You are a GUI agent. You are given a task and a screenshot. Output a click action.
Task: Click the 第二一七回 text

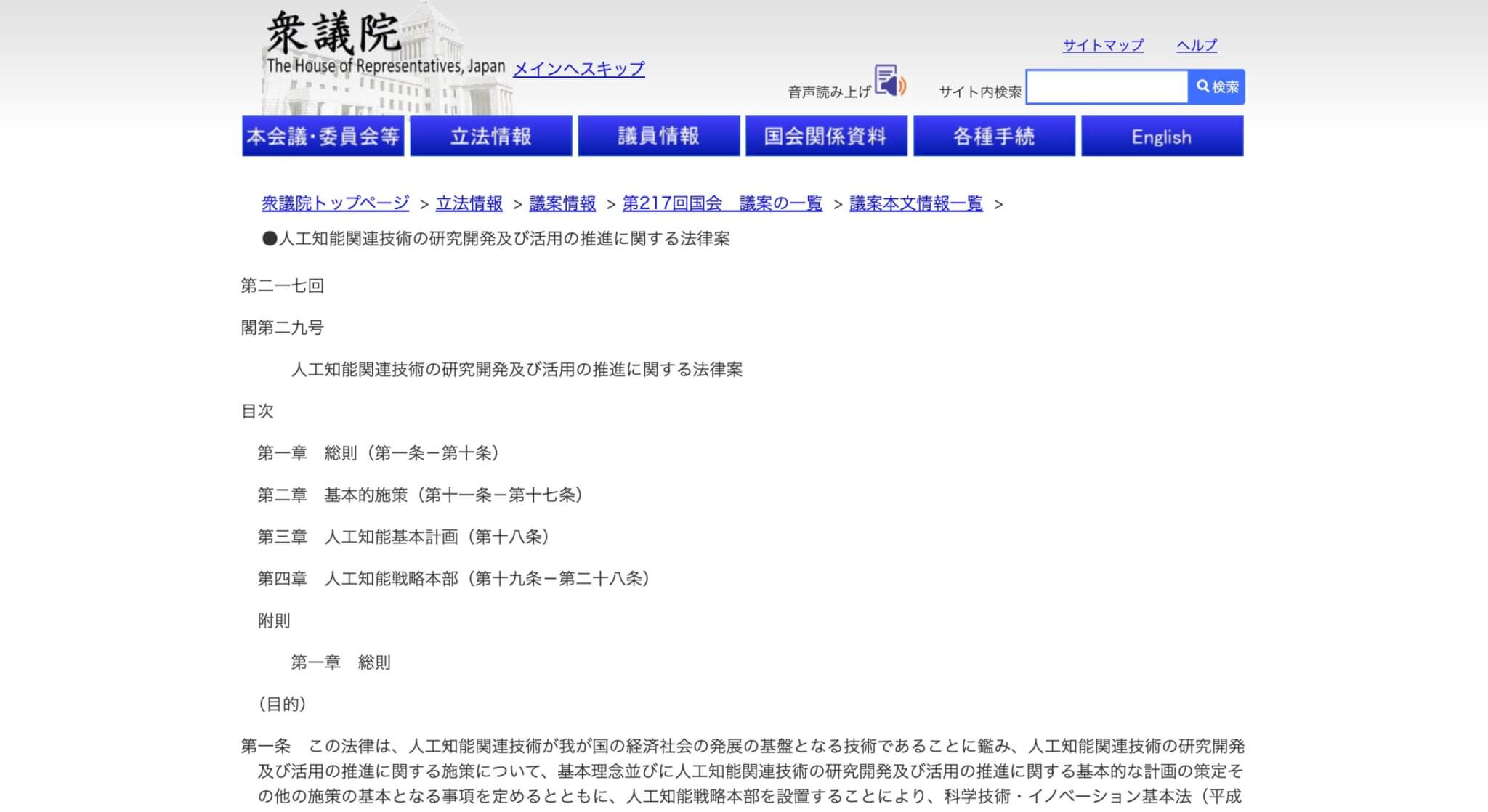[283, 285]
